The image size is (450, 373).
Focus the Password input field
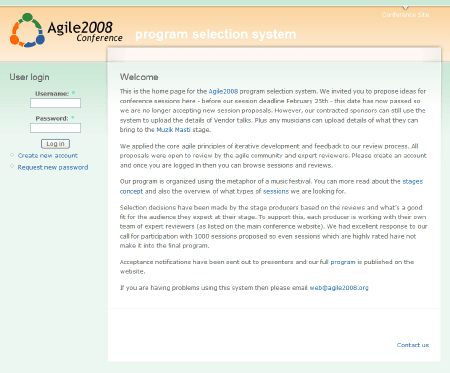[55, 128]
